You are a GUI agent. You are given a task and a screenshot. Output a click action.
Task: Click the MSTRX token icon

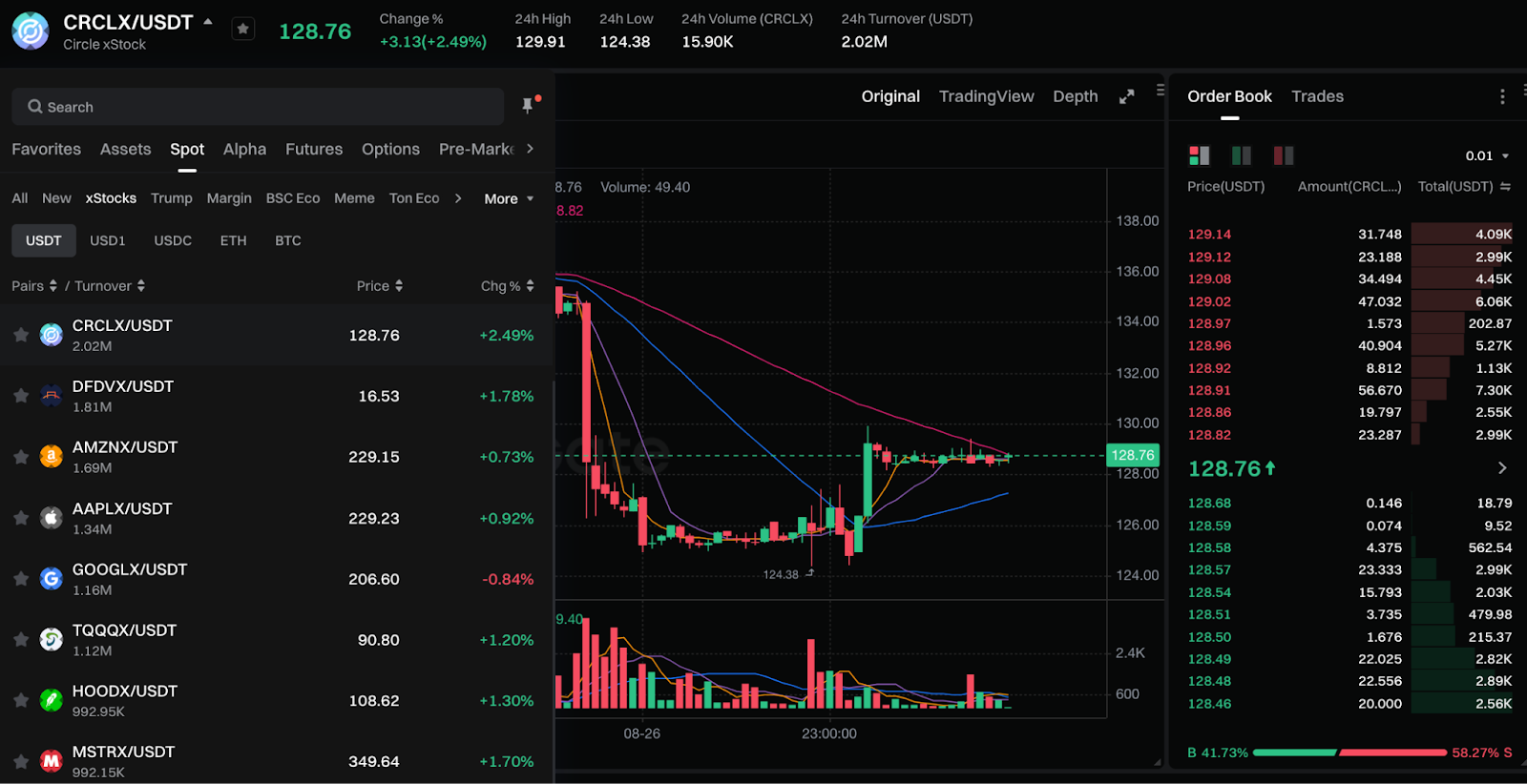(52, 761)
